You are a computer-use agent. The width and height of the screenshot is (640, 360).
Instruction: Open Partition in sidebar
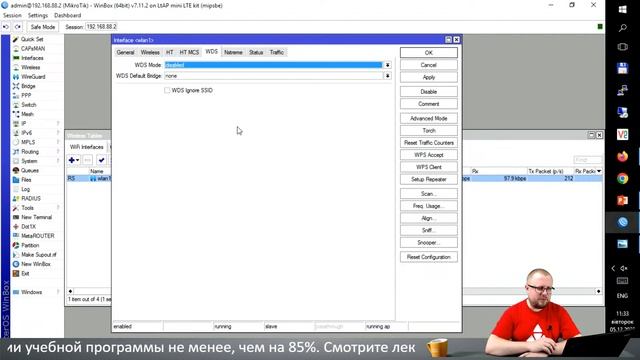coord(30,245)
